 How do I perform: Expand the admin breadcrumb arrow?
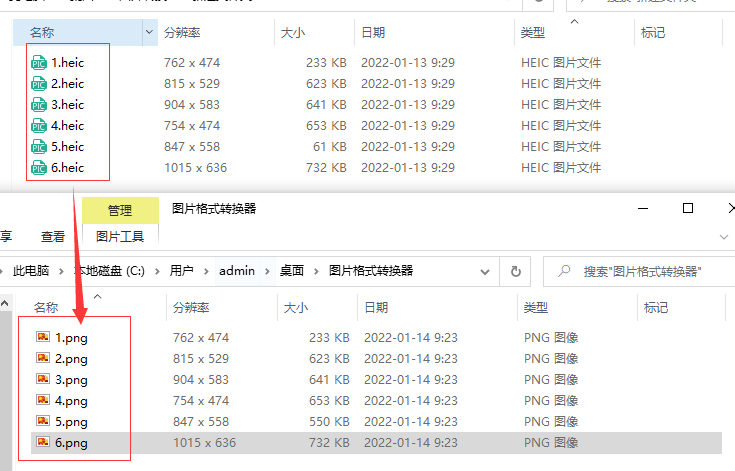(x=267, y=271)
